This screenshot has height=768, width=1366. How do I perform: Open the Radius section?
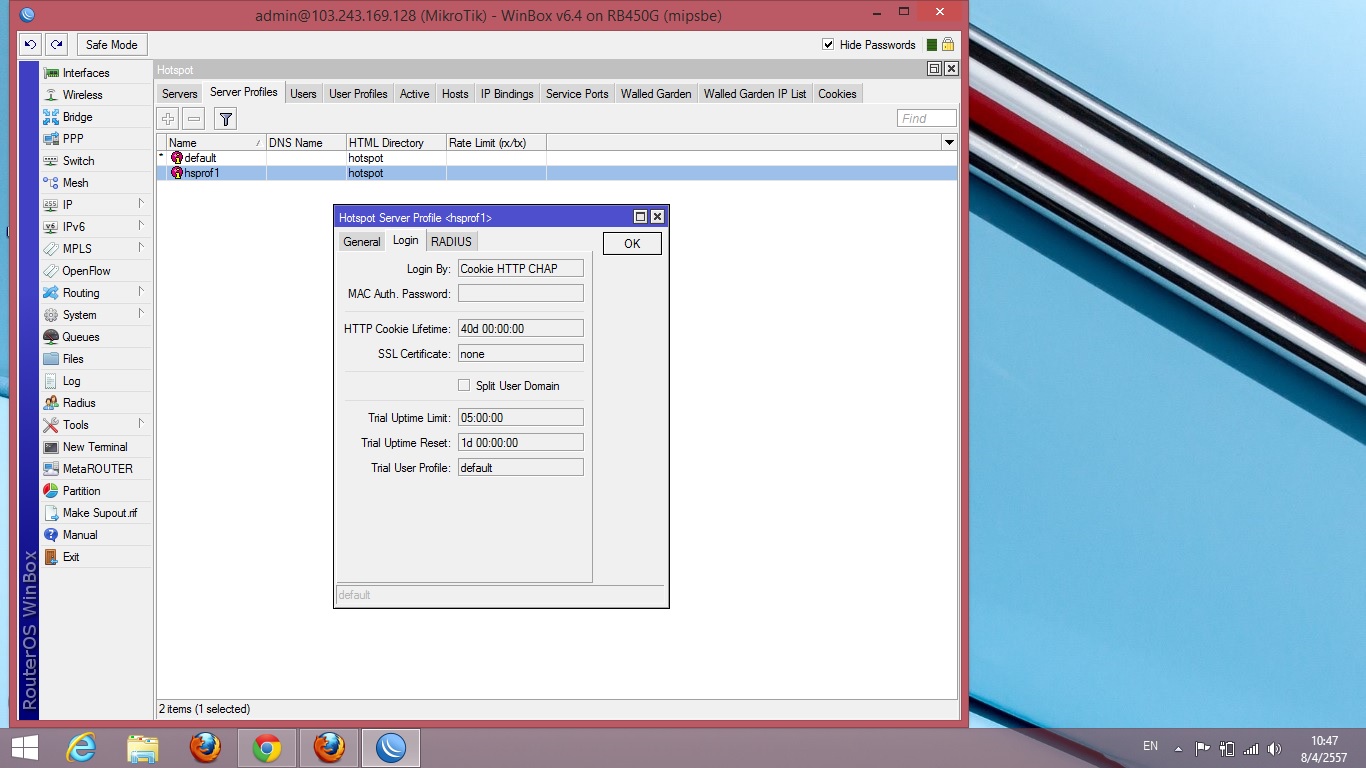[79, 403]
